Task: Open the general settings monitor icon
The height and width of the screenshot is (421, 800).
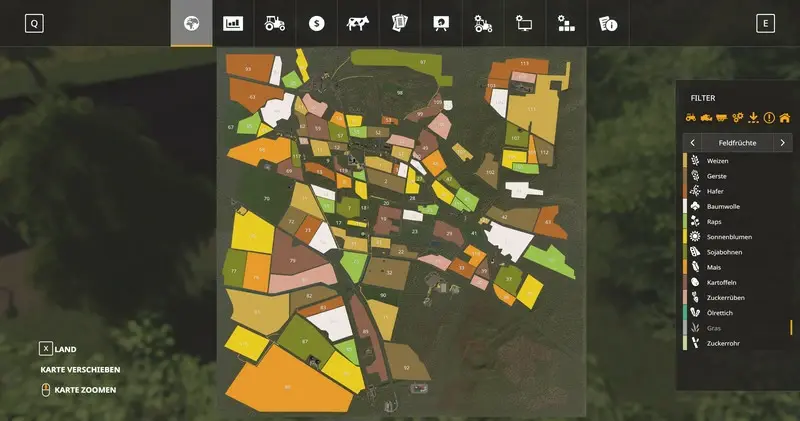Action: click(x=524, y=23)
